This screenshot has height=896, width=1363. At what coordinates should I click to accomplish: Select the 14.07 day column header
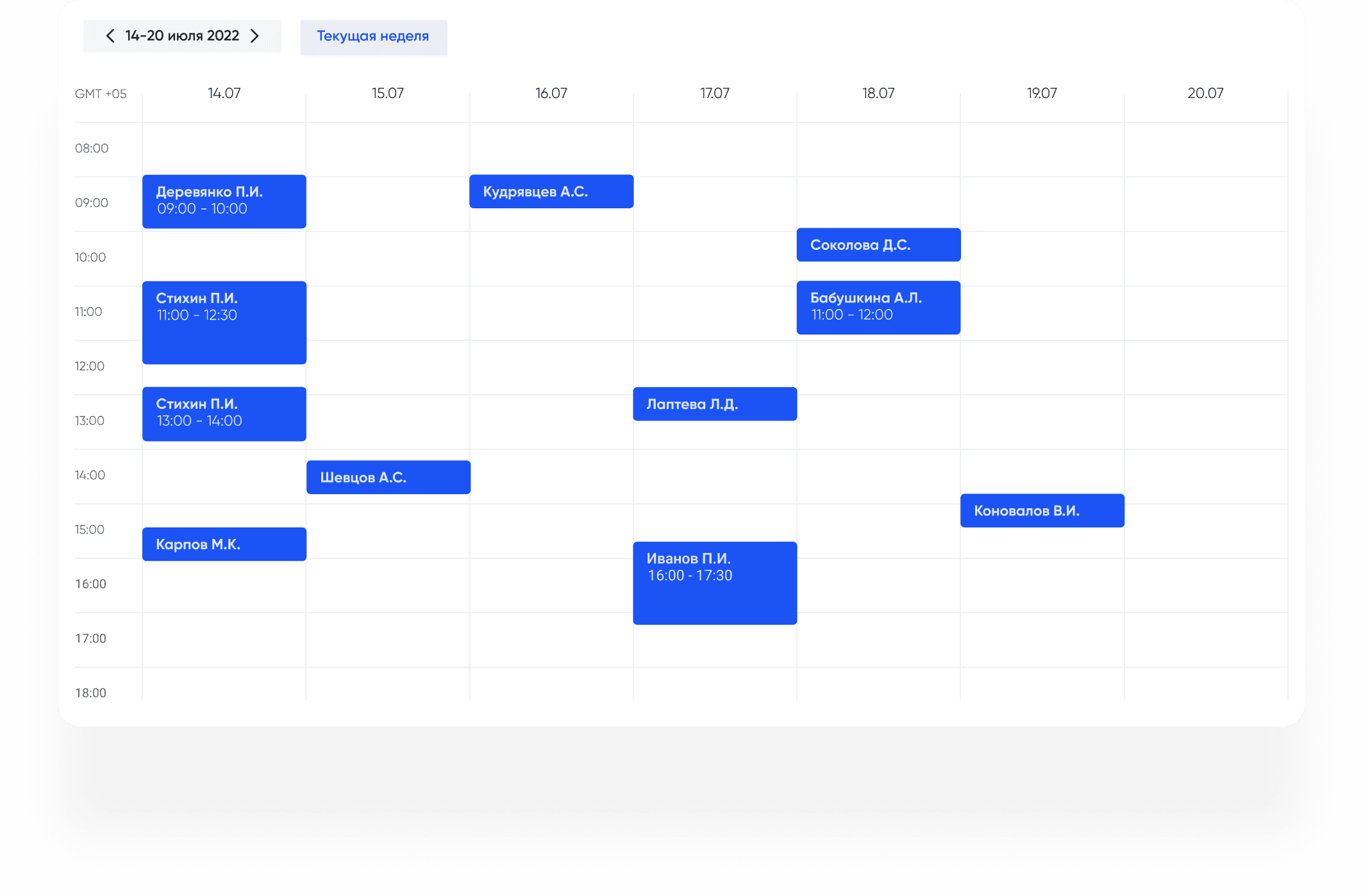(224, 94)
